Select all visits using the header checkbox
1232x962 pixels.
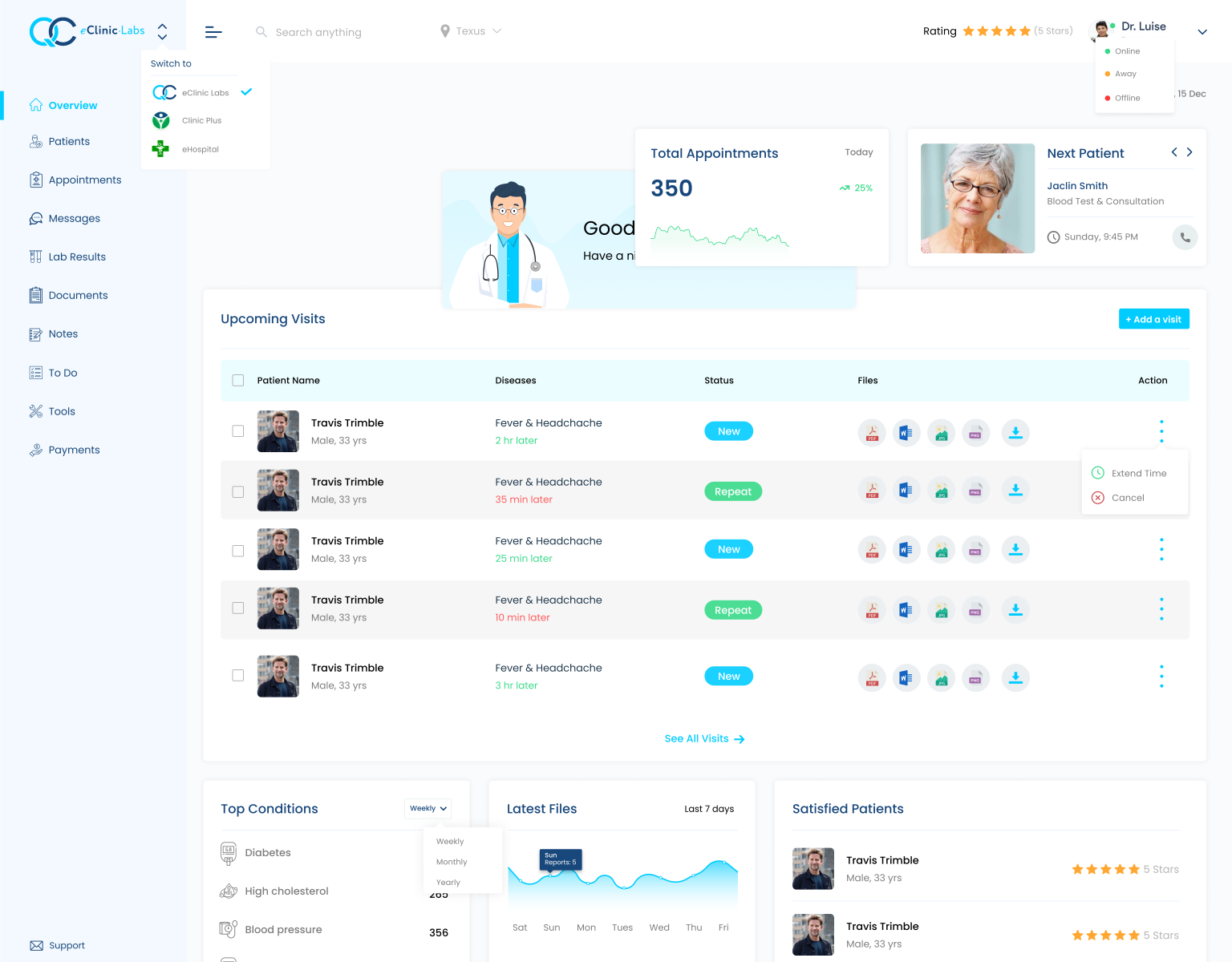coord(237,380)
